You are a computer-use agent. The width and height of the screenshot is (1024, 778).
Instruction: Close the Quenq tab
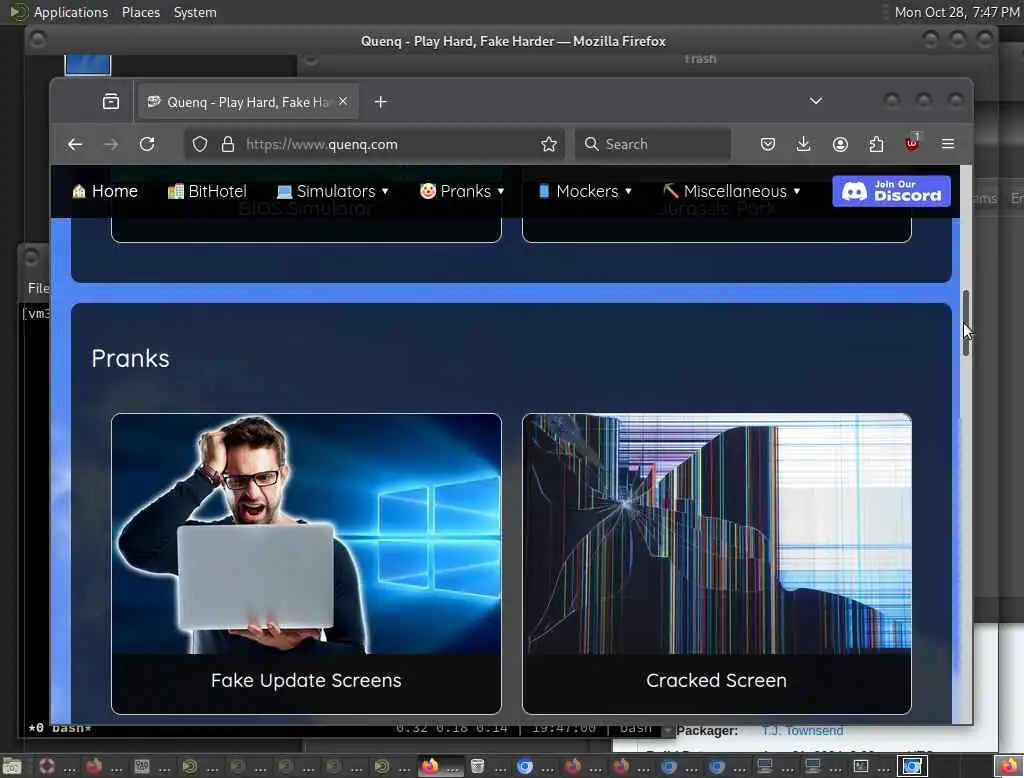344,101
